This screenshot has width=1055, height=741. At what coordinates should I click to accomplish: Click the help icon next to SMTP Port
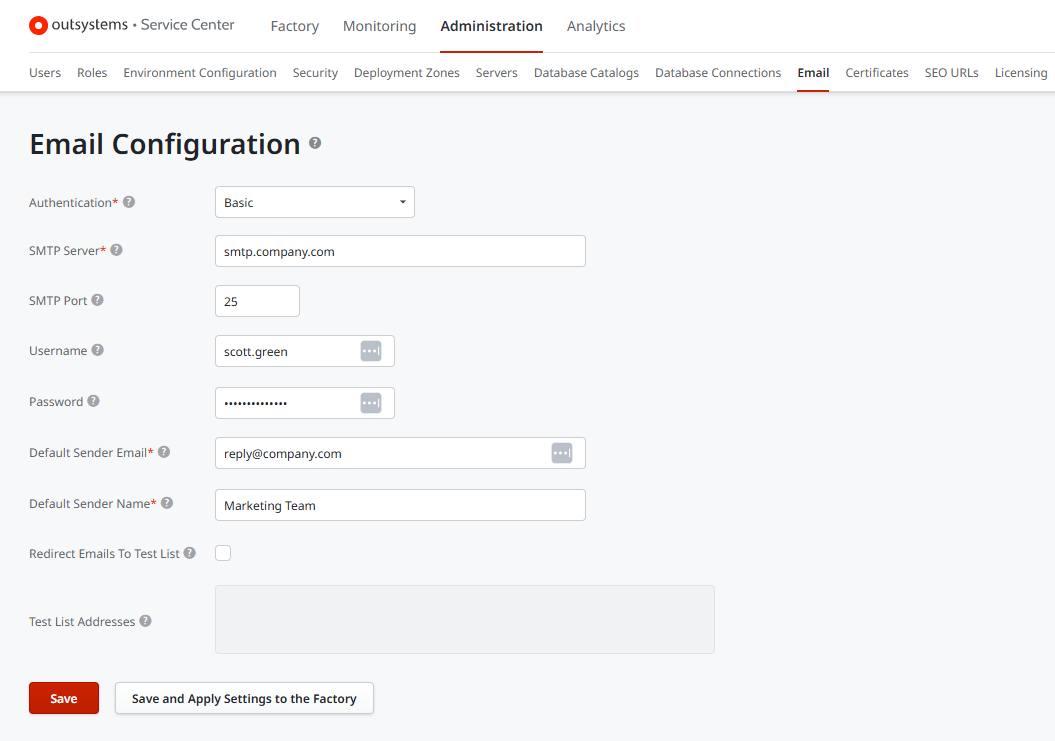point(97,300)
